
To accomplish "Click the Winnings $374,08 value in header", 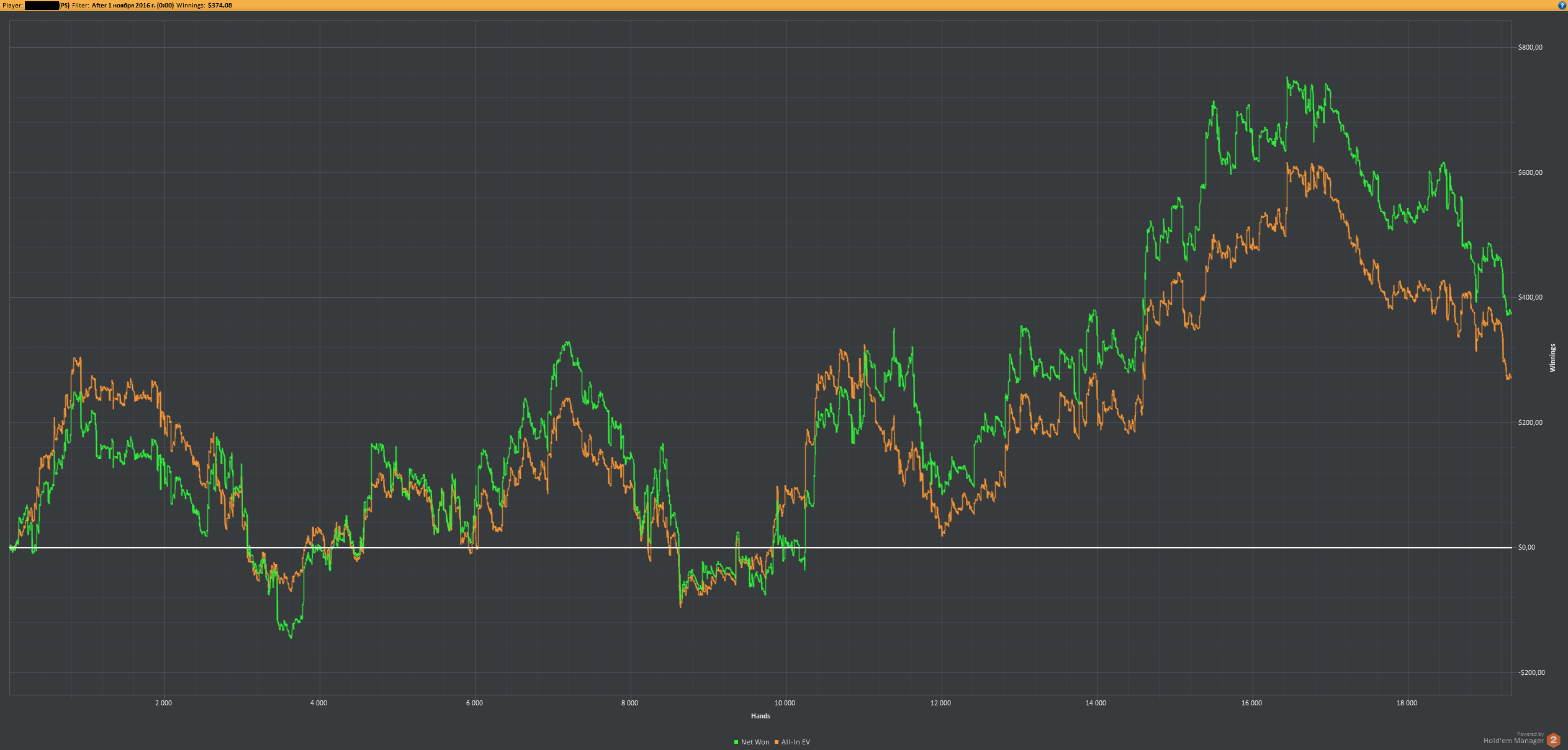I will [x=220, y=6].
